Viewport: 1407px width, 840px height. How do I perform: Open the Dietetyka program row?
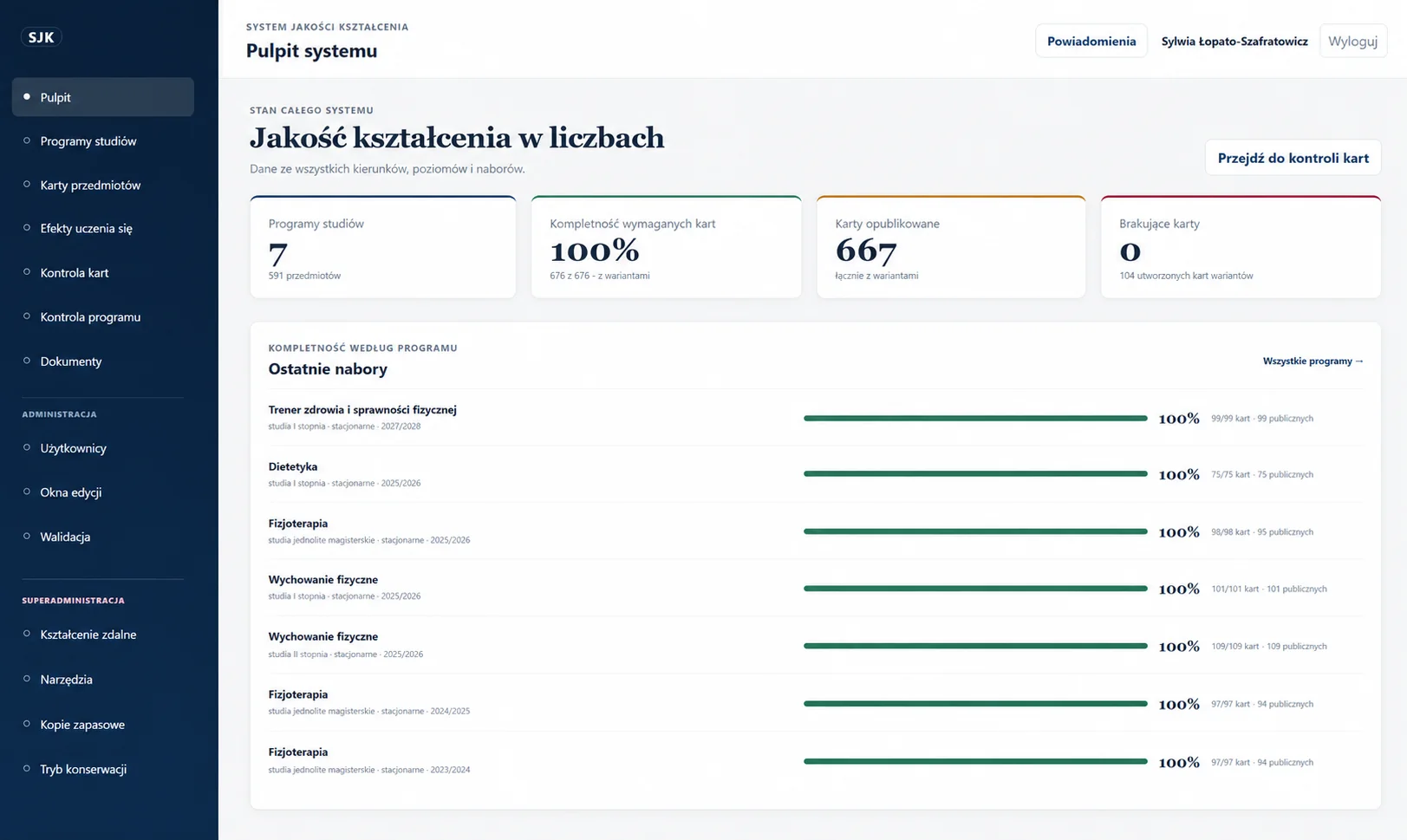tap(816, 474)
